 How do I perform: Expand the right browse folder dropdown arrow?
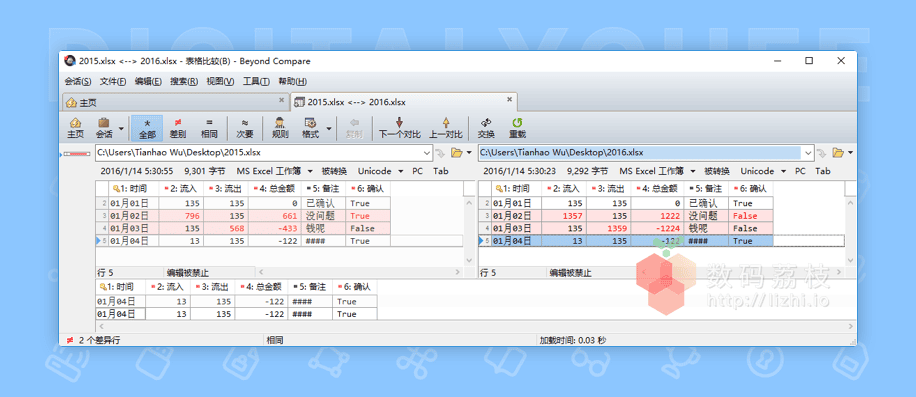850,153
